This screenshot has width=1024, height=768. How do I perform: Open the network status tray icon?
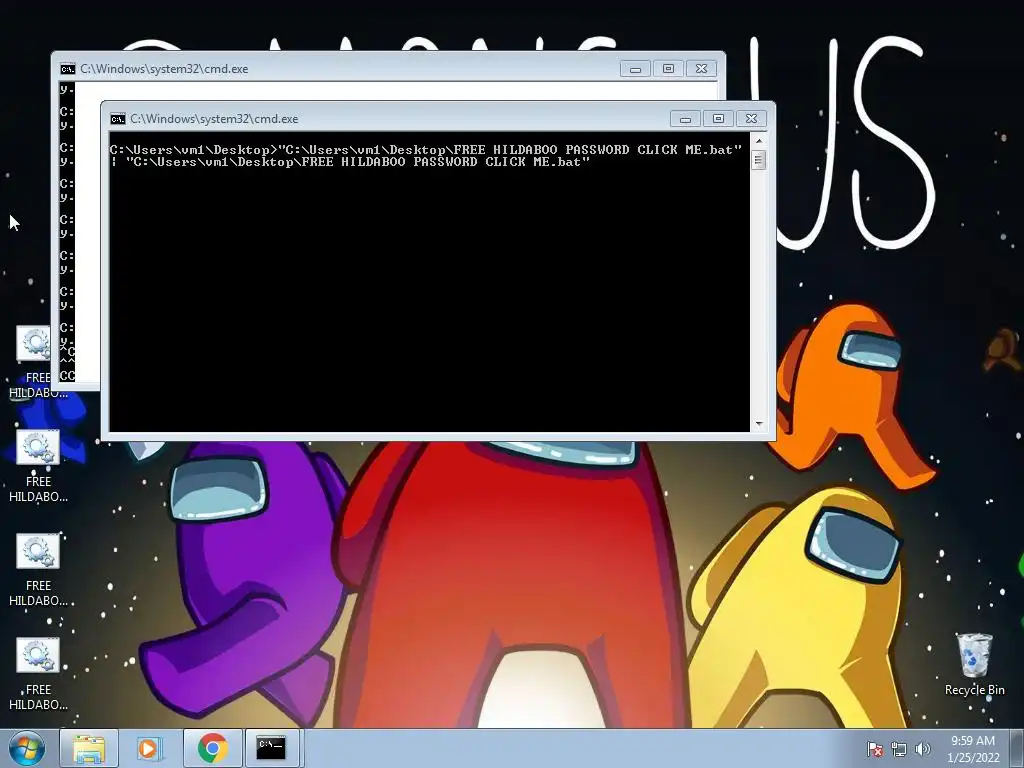tap(899, 749)
